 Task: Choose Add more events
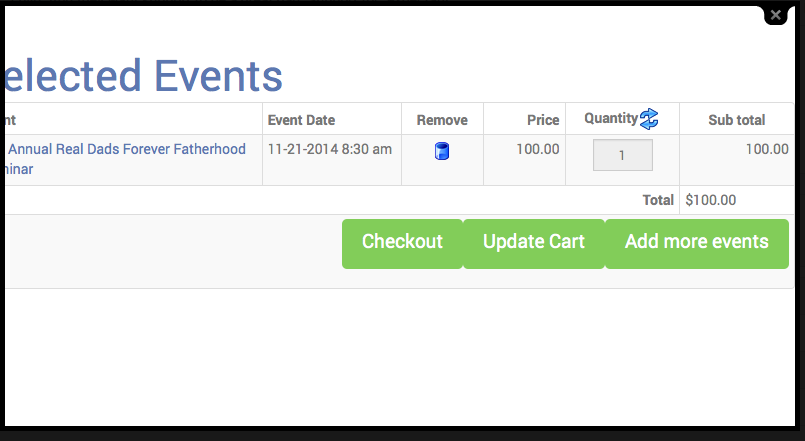696,242
